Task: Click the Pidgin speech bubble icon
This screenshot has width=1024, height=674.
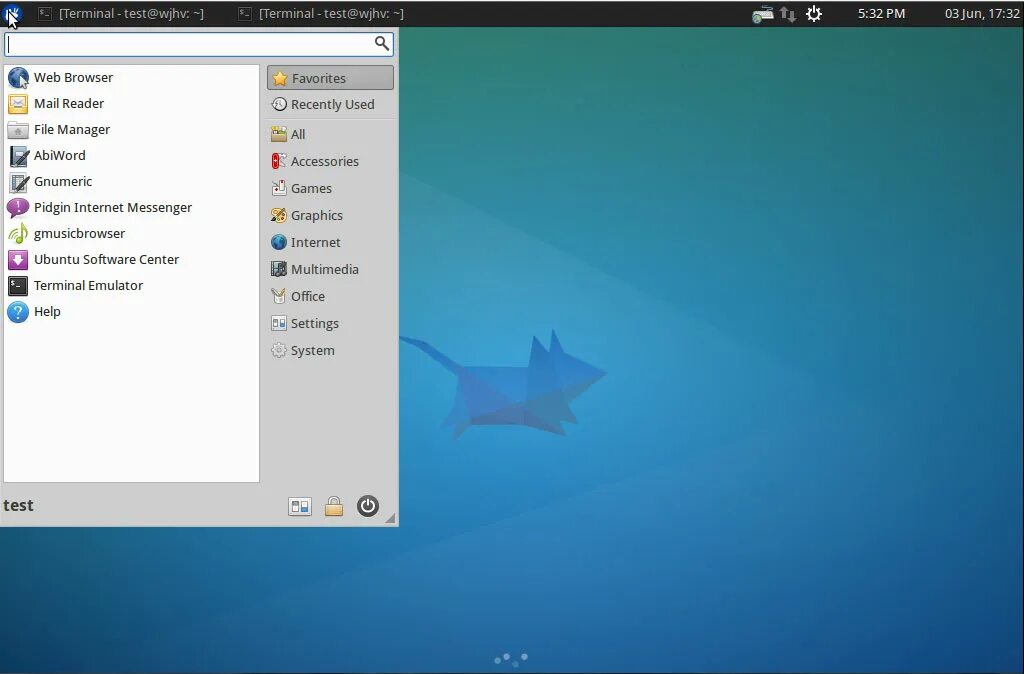Action: (x=18, y=208)
